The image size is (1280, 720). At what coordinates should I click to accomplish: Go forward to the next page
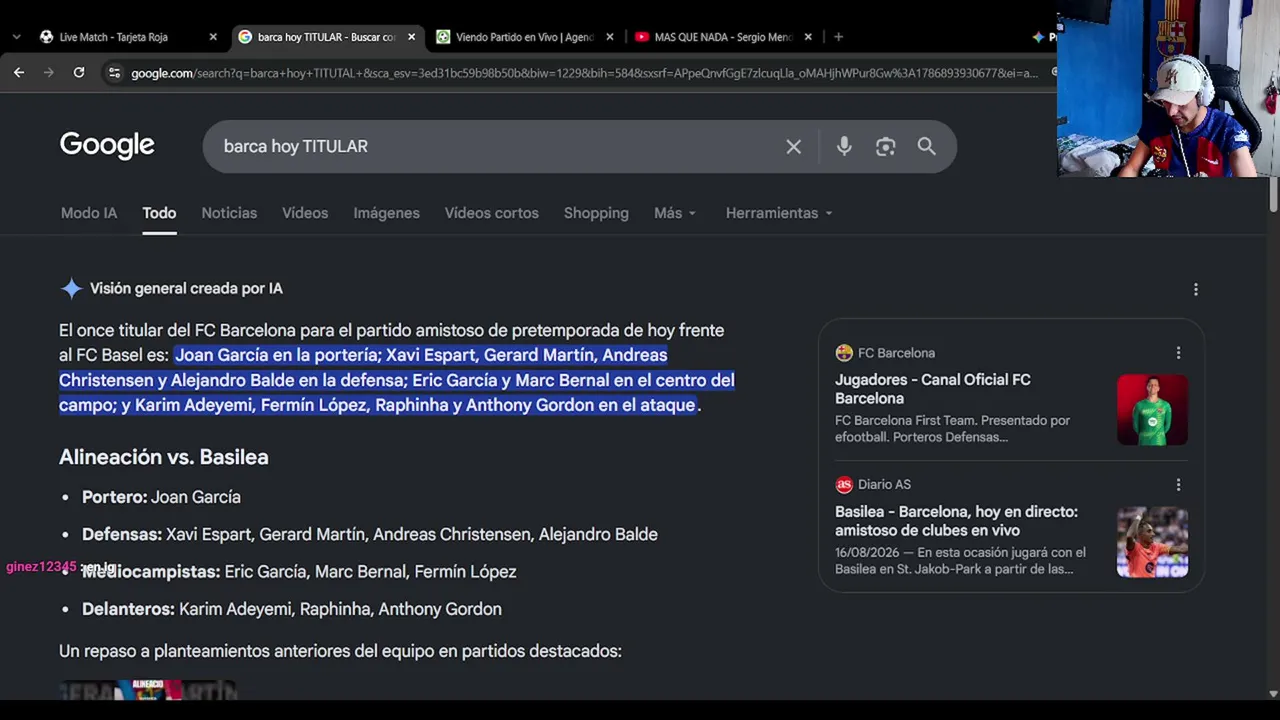point(49,72)
